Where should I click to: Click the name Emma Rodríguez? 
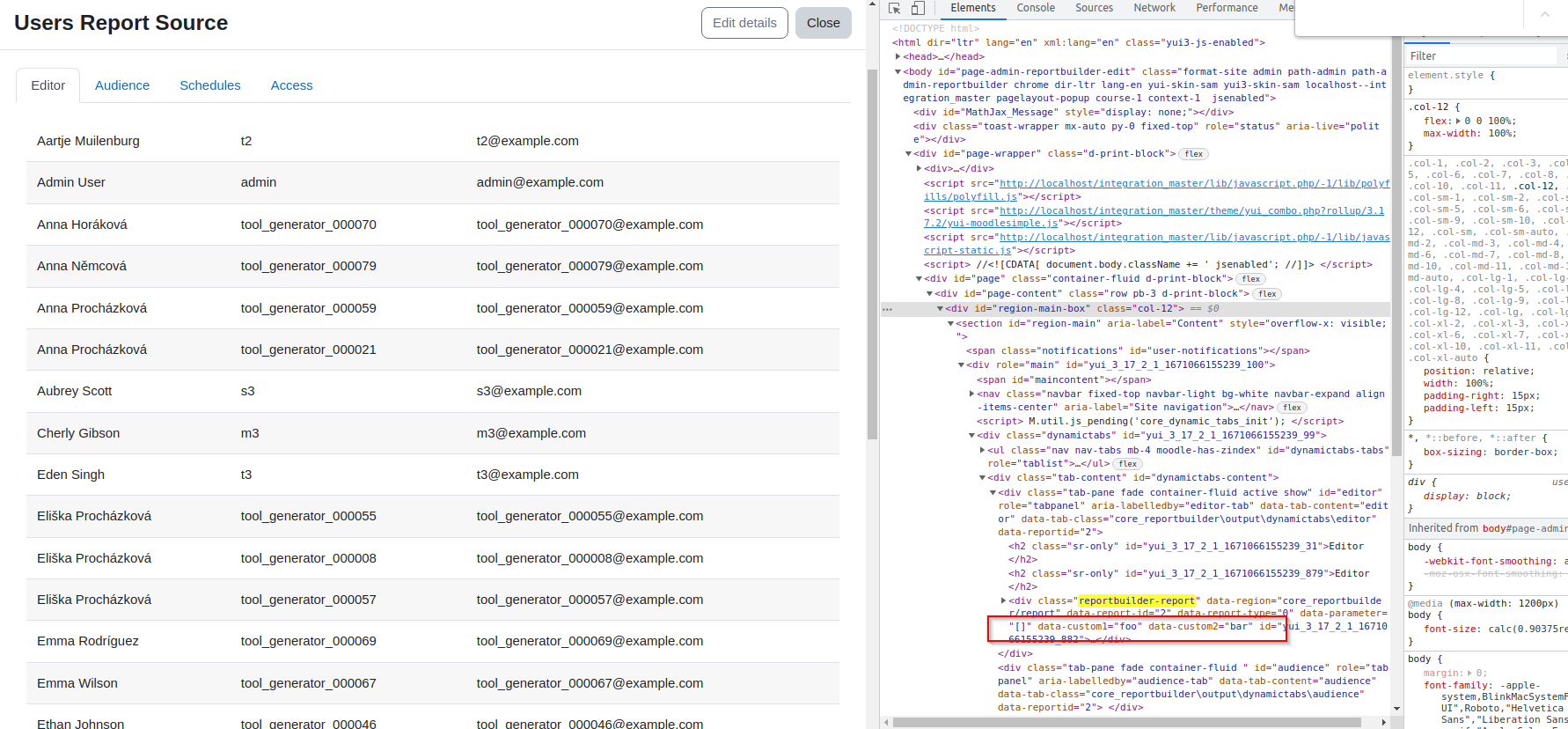click(88, 641)
